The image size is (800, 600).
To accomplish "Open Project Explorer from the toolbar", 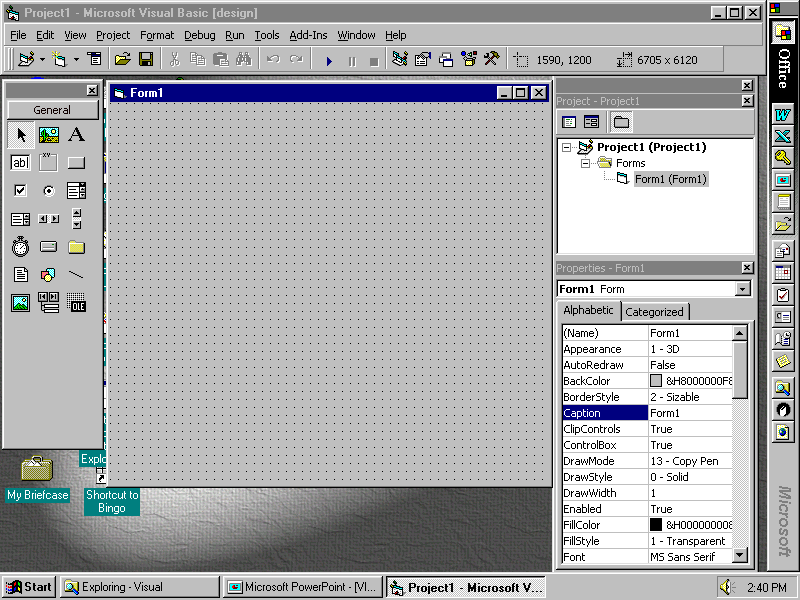I will [x=400, y=60].
